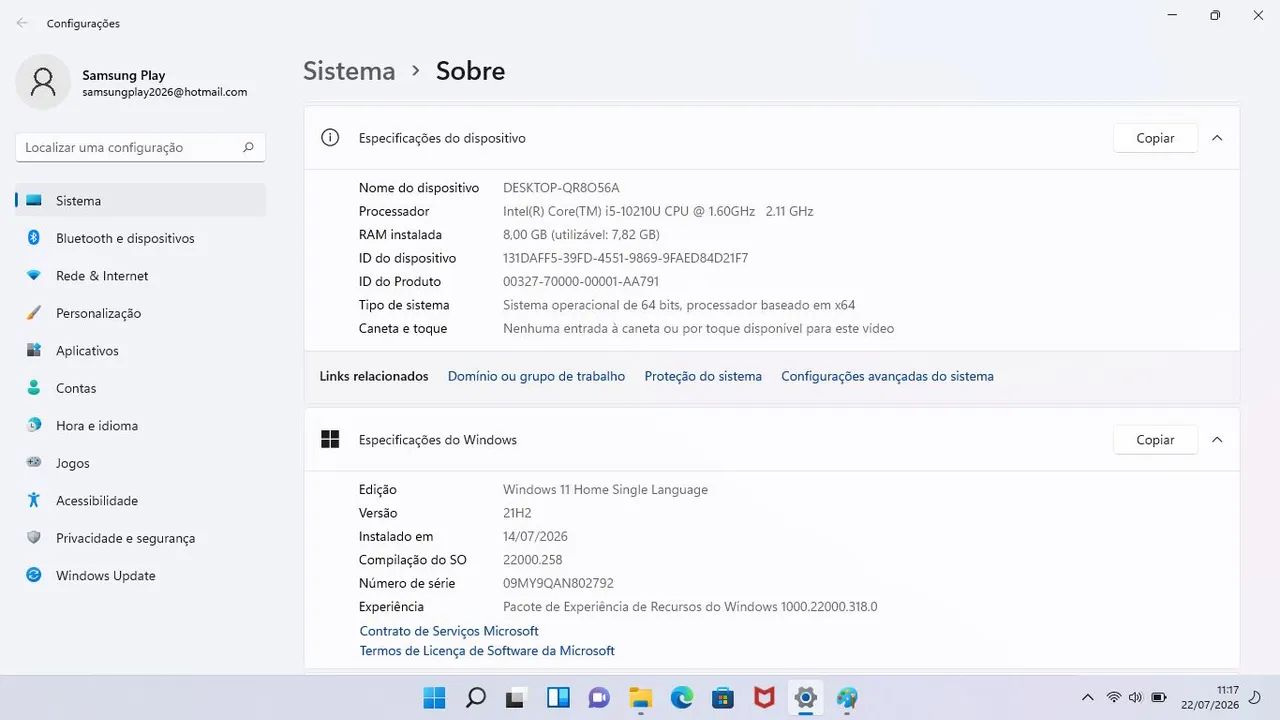
Task: Click the Links relacionados label
Action: [374, 376]
